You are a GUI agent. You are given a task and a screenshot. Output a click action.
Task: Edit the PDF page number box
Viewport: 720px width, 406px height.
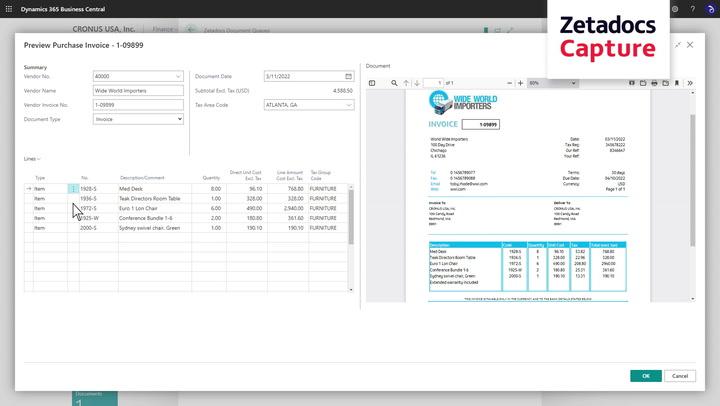pos(433,83)
